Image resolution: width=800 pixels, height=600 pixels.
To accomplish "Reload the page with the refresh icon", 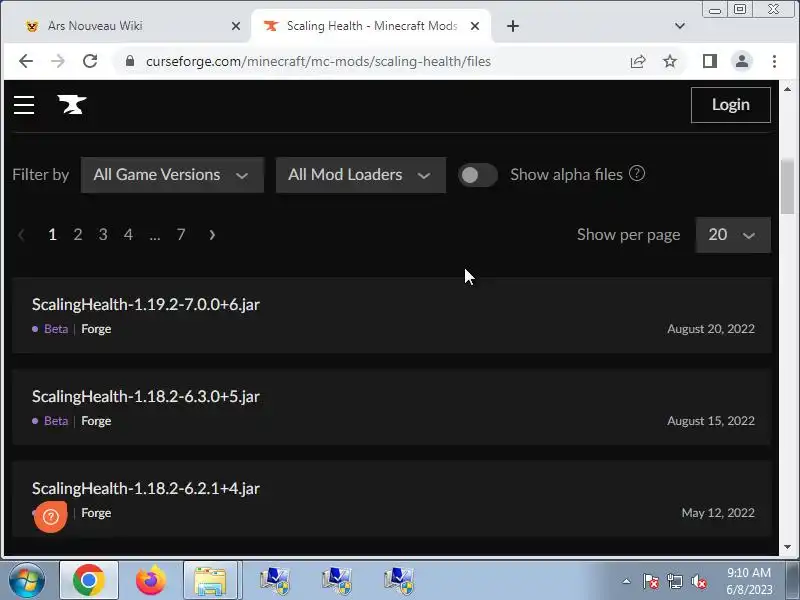I will (90, 61).
